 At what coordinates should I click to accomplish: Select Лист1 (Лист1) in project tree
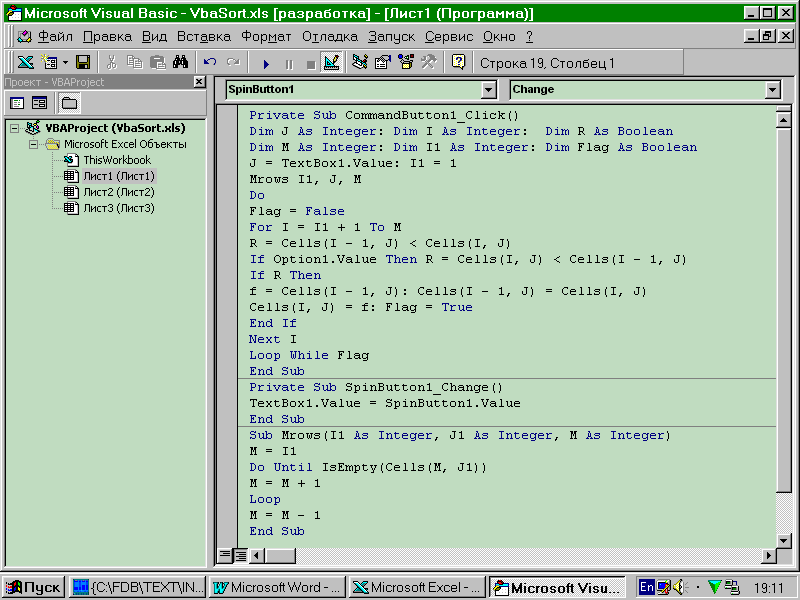pos(119,176)
